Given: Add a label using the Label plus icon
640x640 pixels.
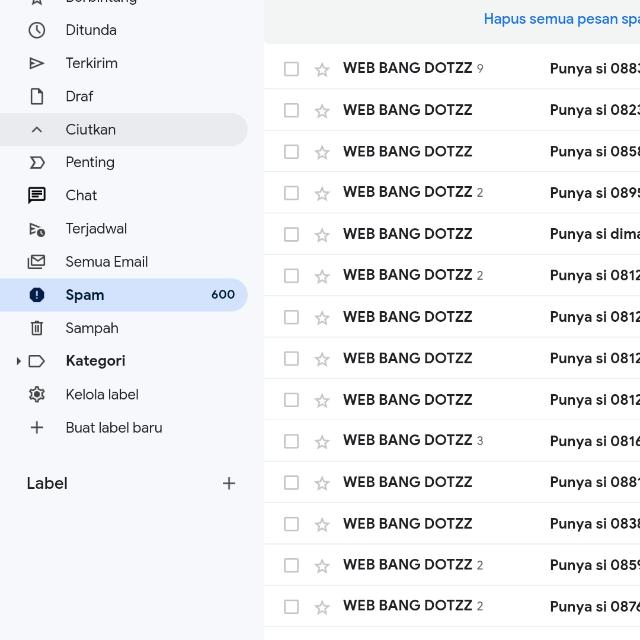Looking at the screenshot, I should [229, 483].
